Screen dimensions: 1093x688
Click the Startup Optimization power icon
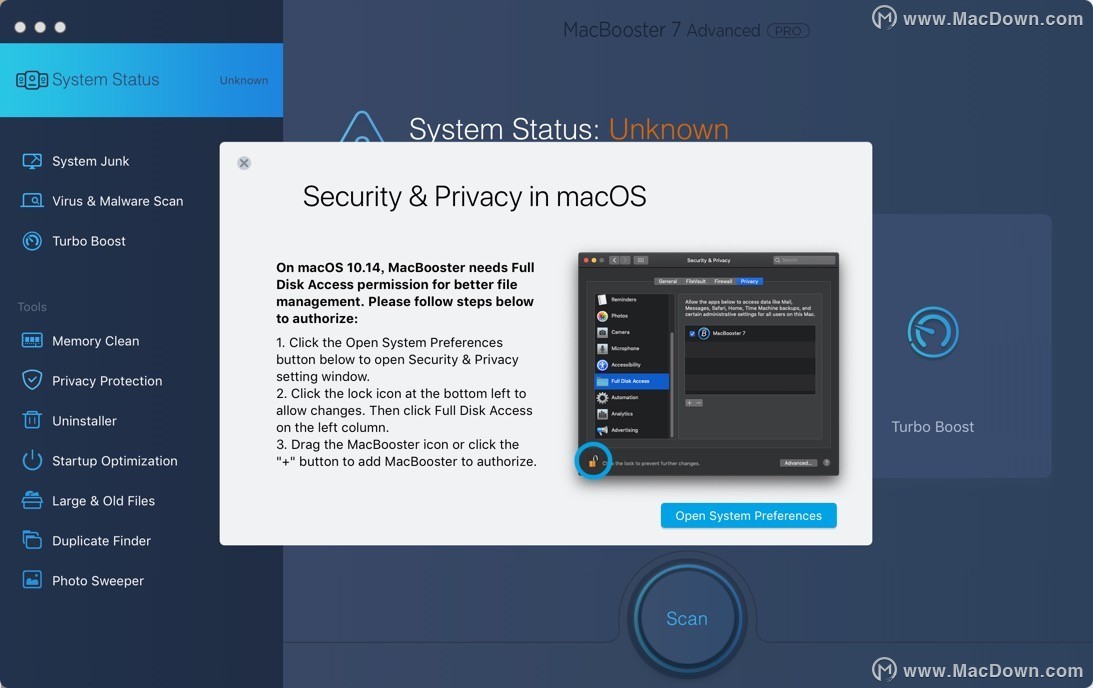click(x=32, y=460)
